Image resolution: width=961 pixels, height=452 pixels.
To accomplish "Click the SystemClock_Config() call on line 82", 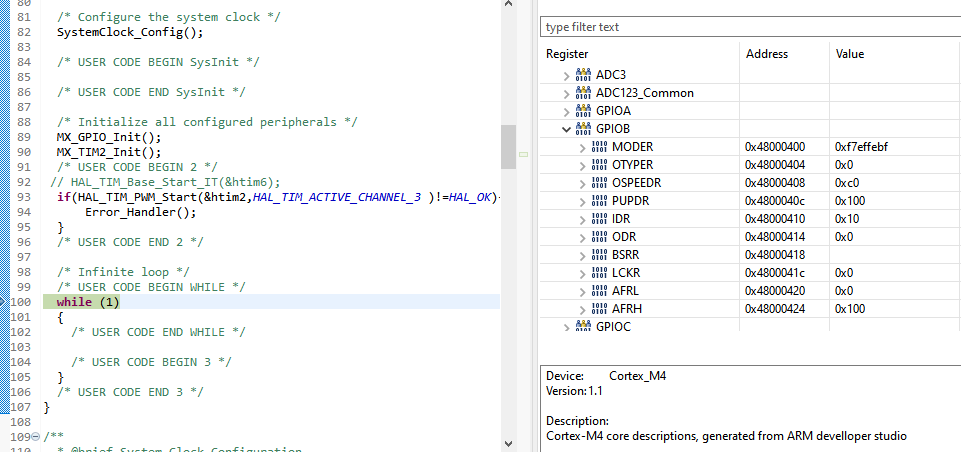I will (x=129, y=33).
